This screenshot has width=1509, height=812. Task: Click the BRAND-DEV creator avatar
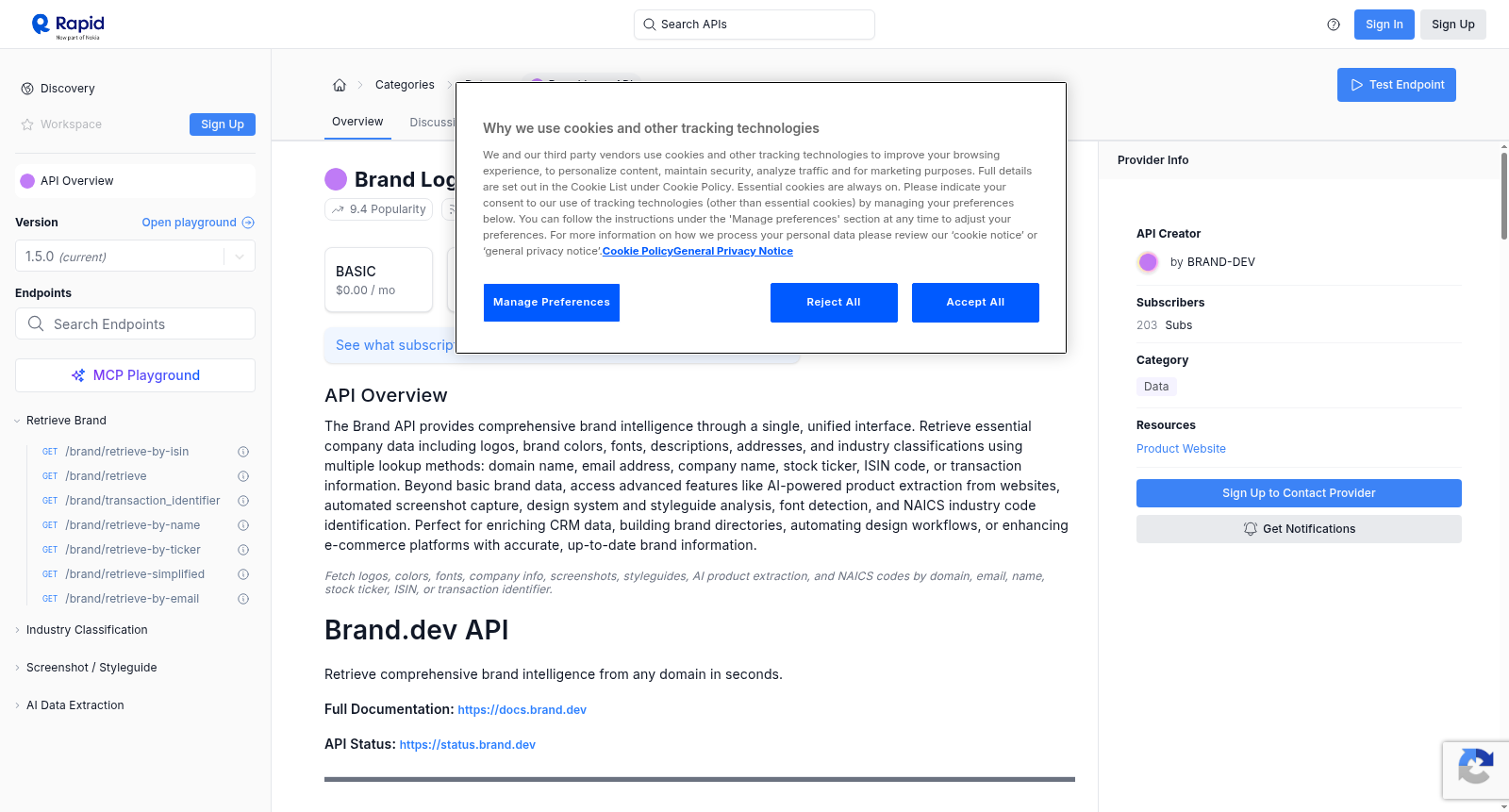1148,262
